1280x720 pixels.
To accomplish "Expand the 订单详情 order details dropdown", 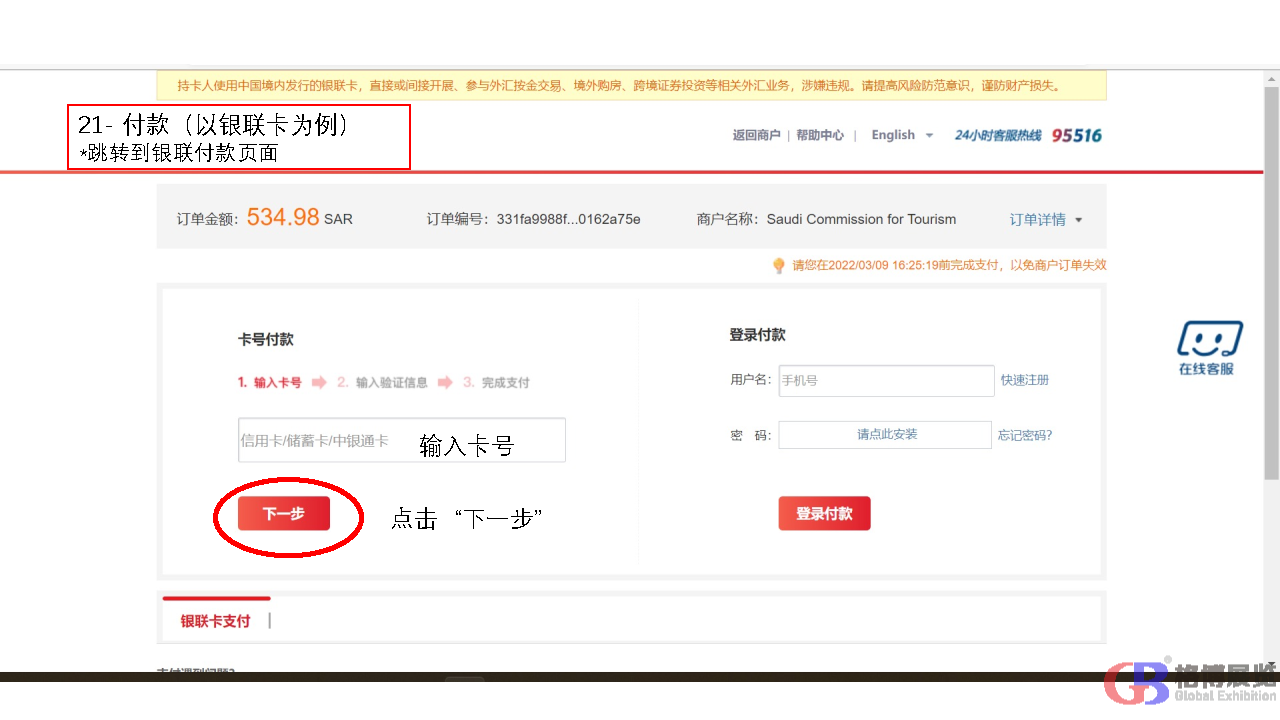I will coord(1045,220).
